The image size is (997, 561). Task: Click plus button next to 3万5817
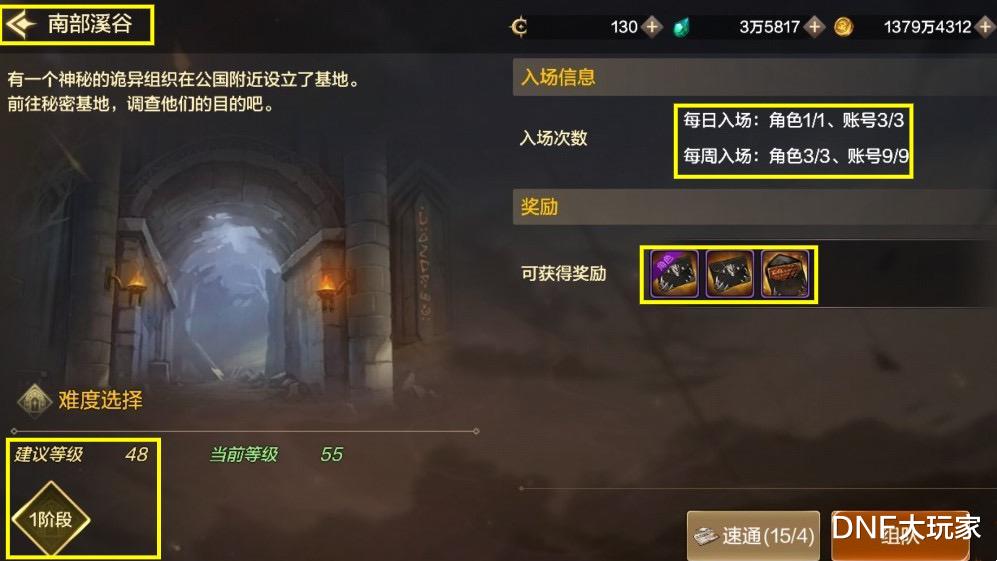tap(815, 27)
